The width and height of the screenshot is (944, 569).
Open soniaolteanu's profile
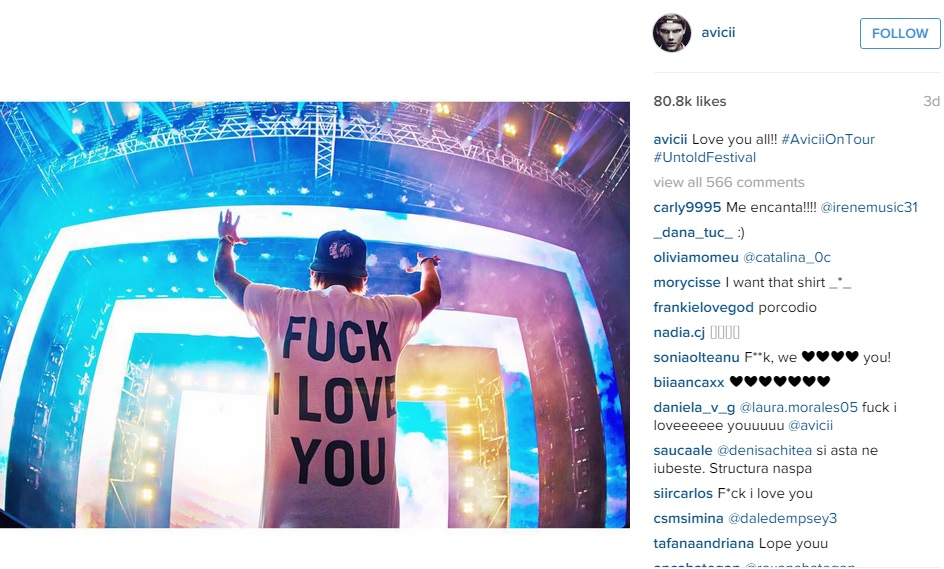(696, 357)
